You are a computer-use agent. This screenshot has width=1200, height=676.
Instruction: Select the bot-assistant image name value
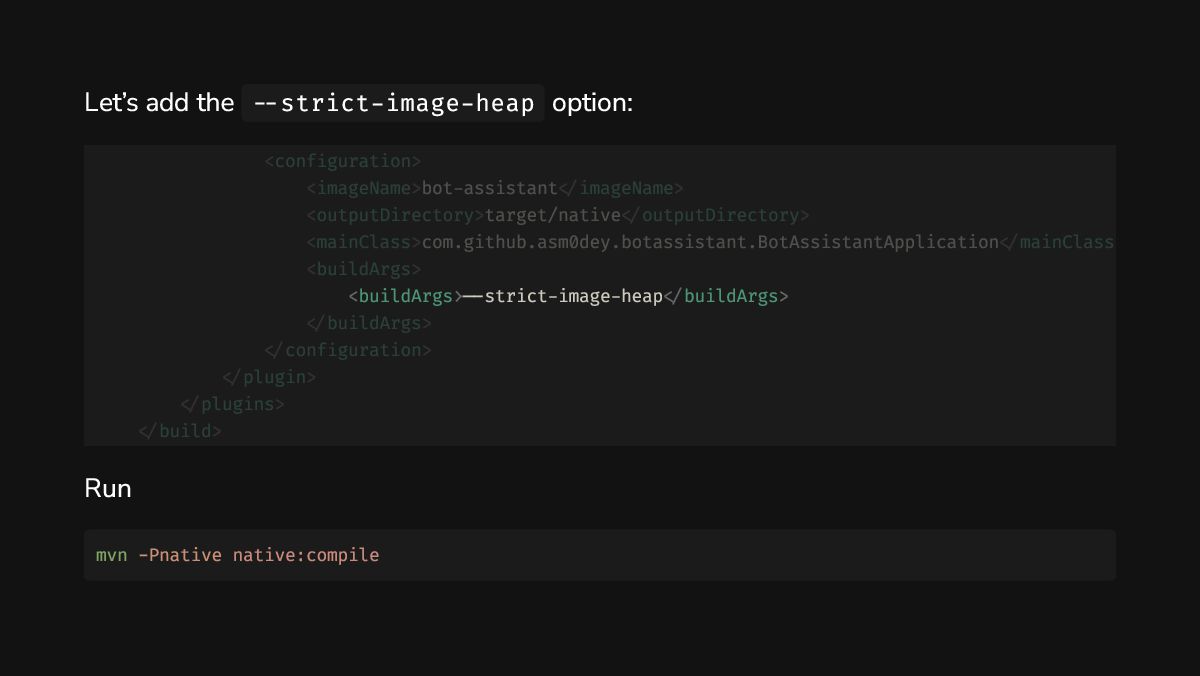[x=490, y=188]
